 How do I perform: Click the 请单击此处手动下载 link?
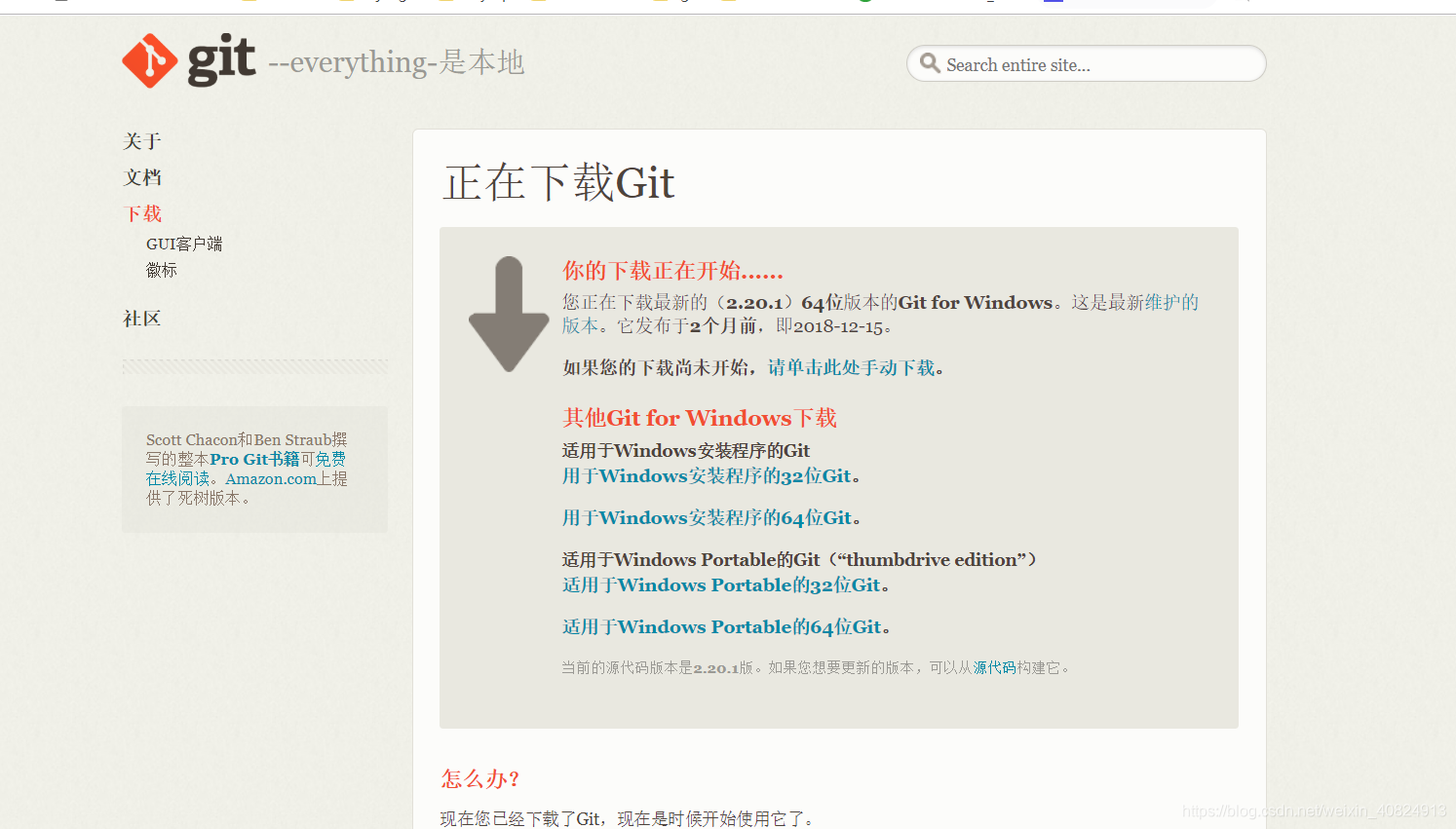[x=851, y=367]
